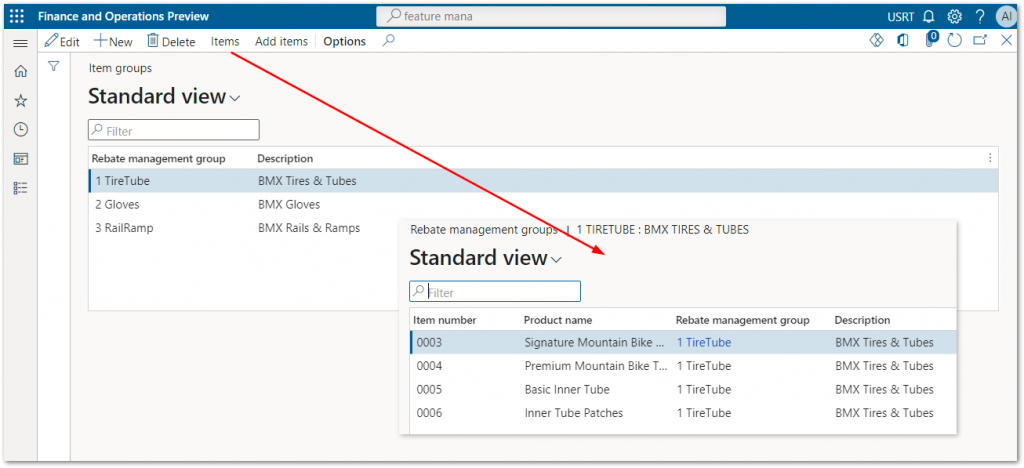1024x468 pixels.
Task: Select item number 0003 row
Action: tap(683, 342)
